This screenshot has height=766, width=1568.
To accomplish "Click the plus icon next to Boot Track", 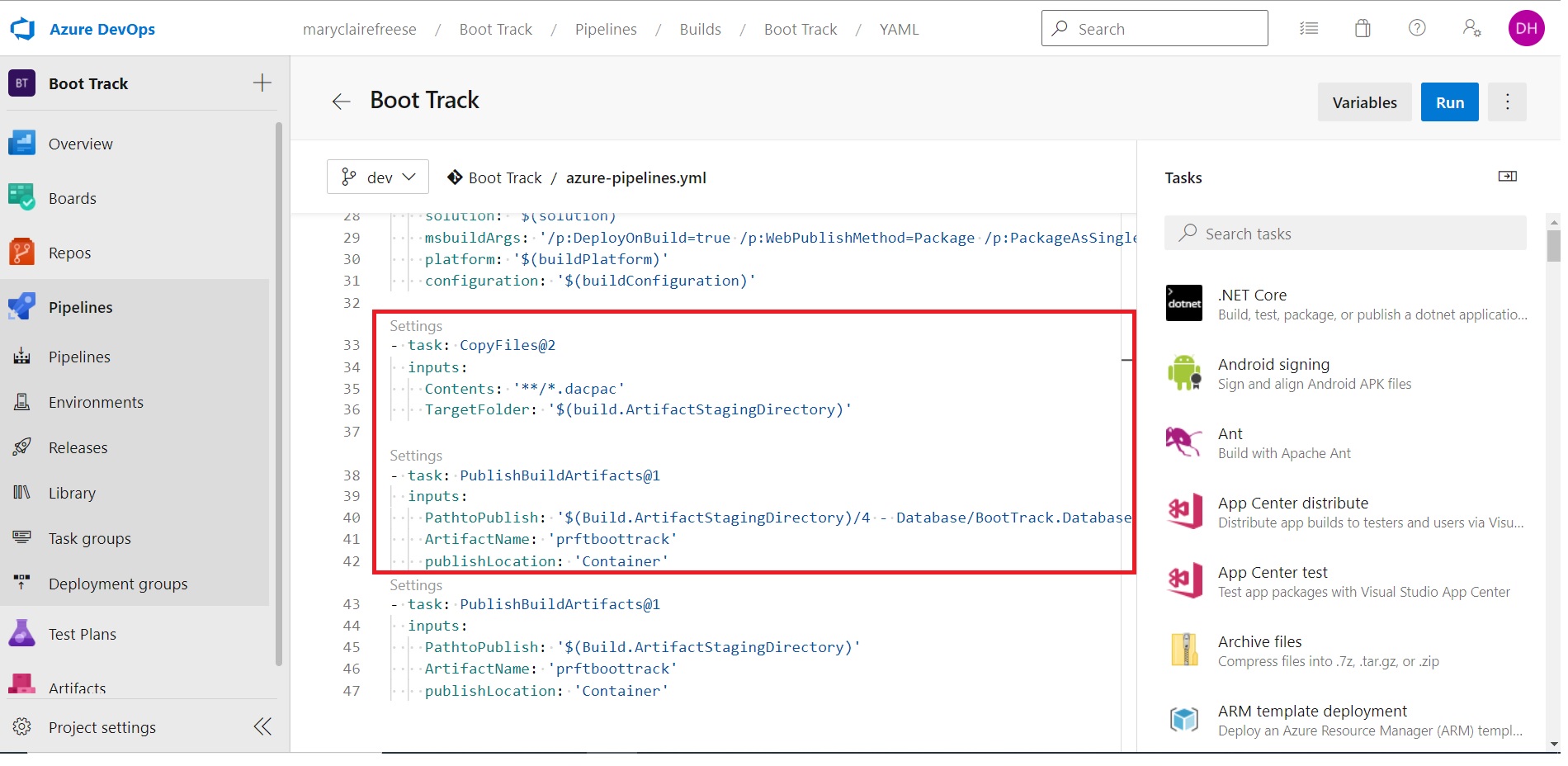I will tap(262, 83).
